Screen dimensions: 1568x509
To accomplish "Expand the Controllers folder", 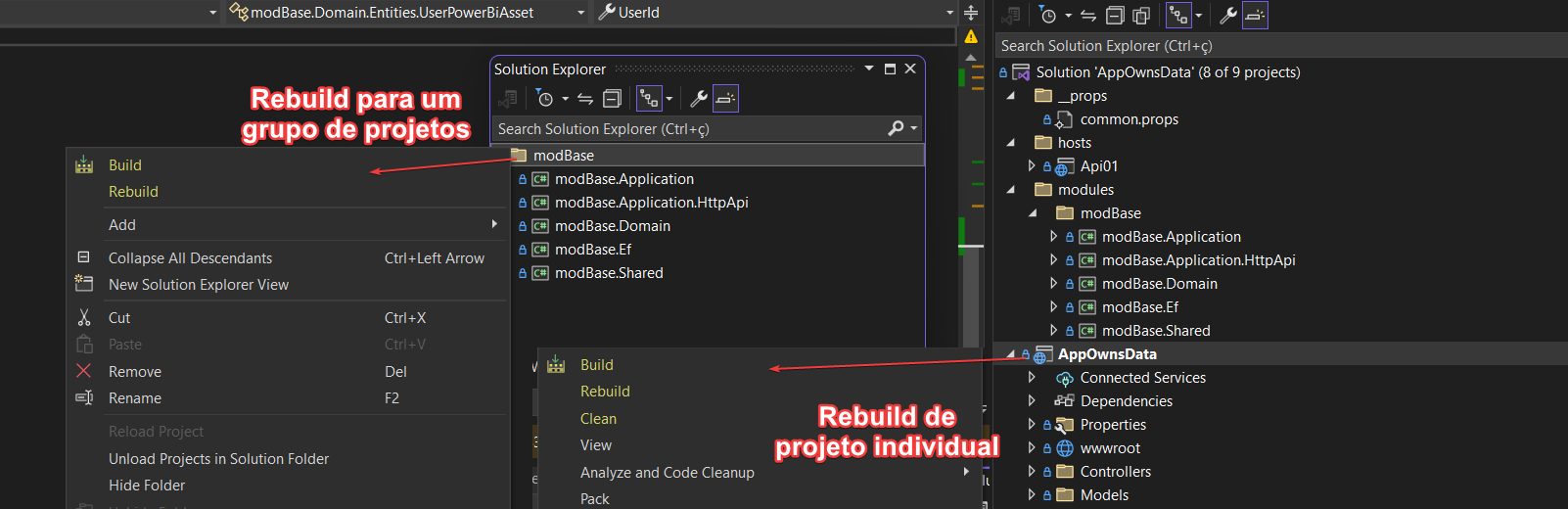I will click(x=1032, y=472).
